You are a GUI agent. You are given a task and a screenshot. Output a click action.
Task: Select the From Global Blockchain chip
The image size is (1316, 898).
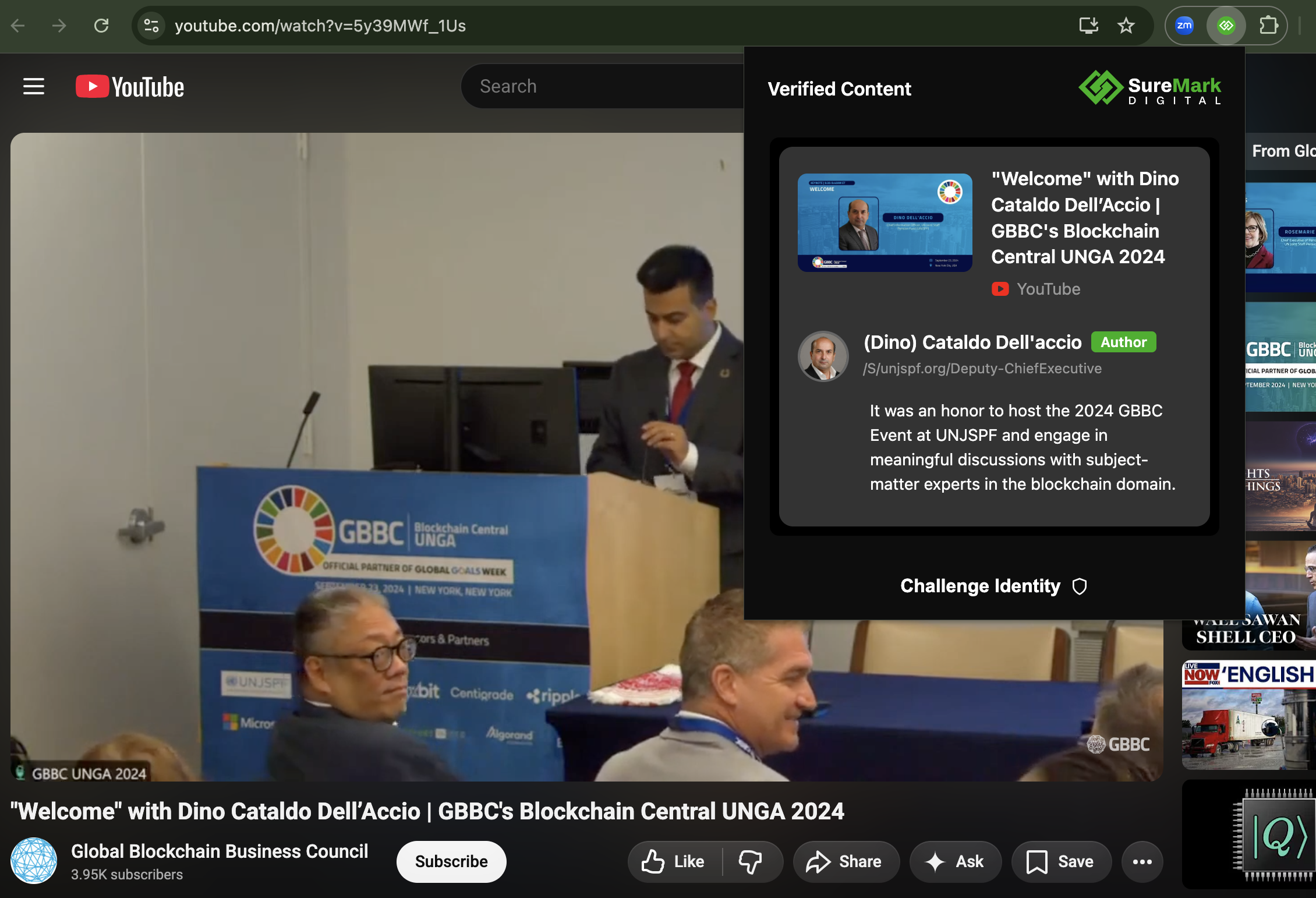(1283, 151)
